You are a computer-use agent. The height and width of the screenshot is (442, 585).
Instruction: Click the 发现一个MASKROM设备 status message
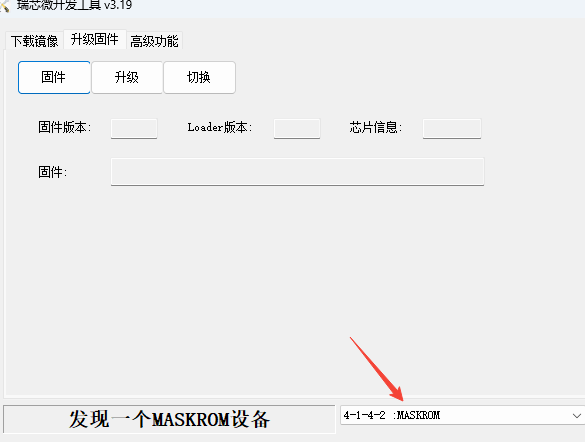169,419
